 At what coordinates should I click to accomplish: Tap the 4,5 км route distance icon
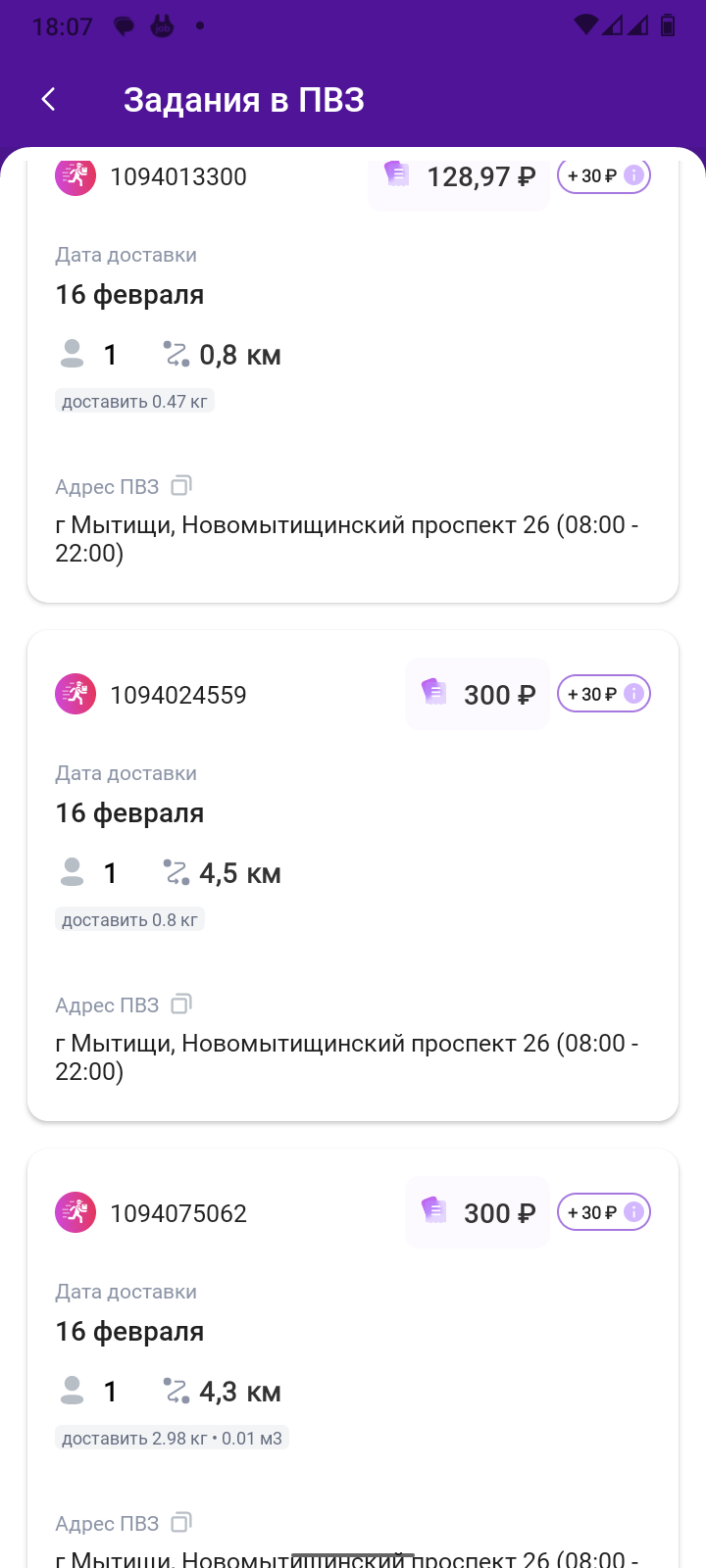click(x=176, y=873)
